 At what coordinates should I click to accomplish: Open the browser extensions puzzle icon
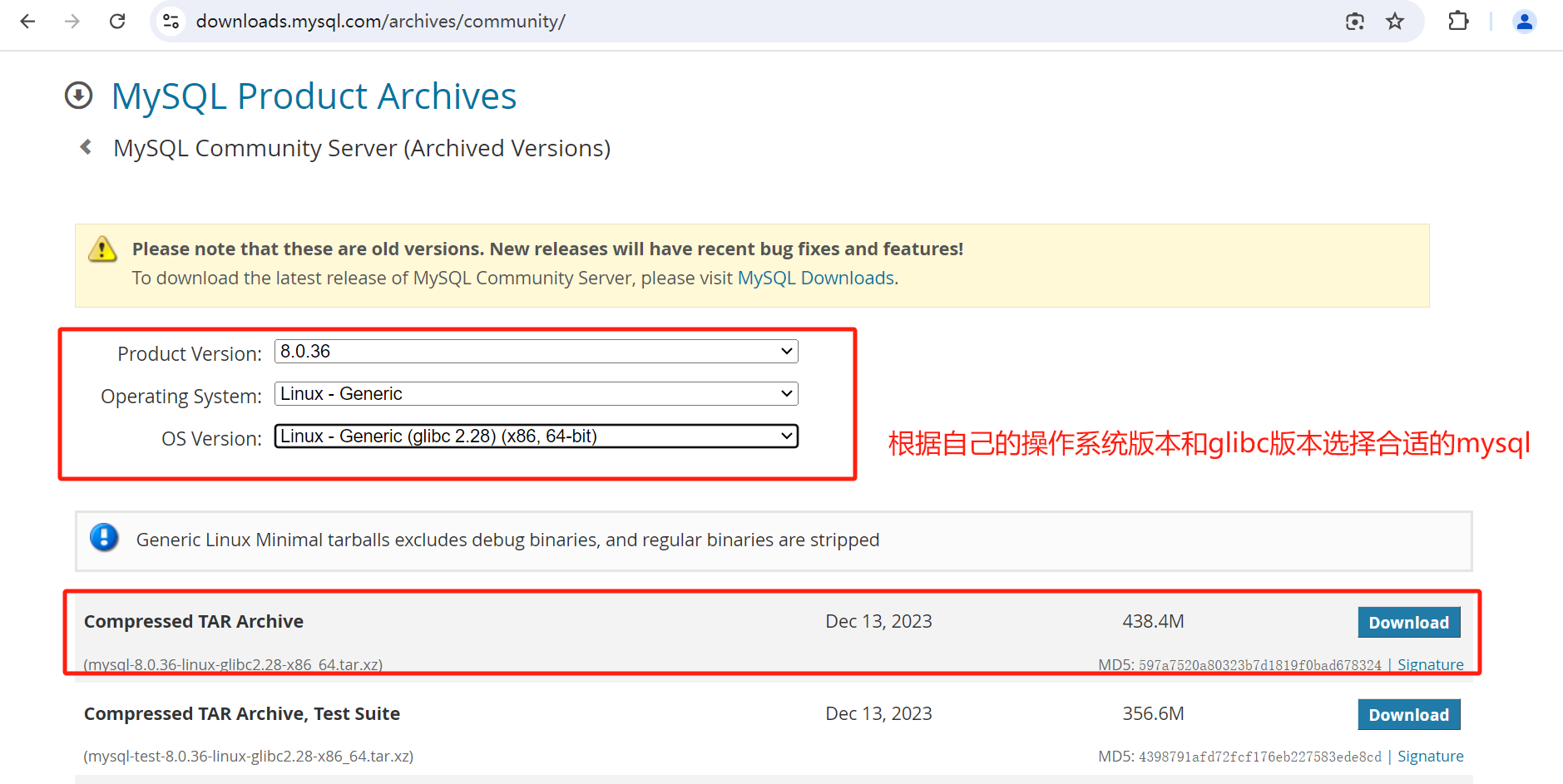[x=1458, y=22]
